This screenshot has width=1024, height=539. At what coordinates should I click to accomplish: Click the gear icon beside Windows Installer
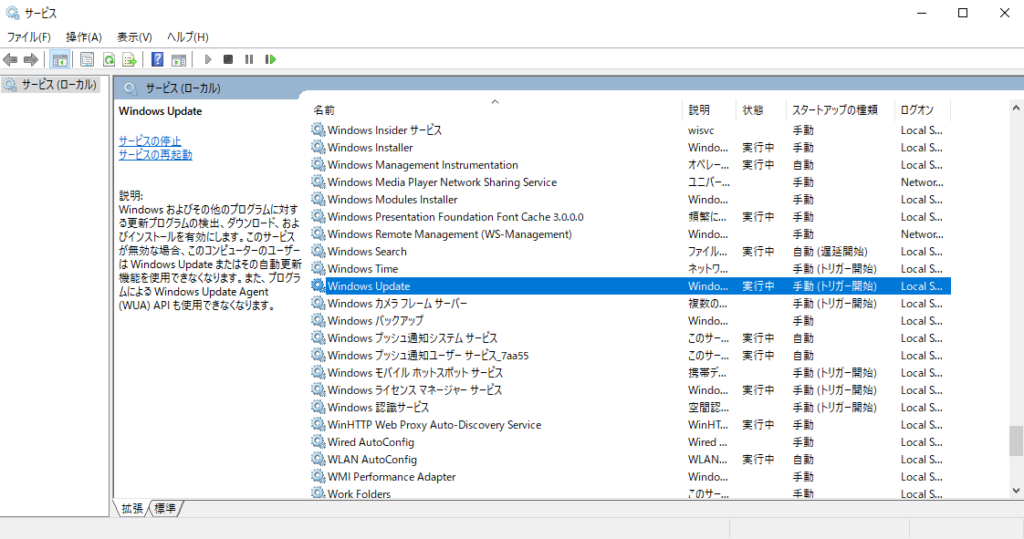click(x=318, y=147)
